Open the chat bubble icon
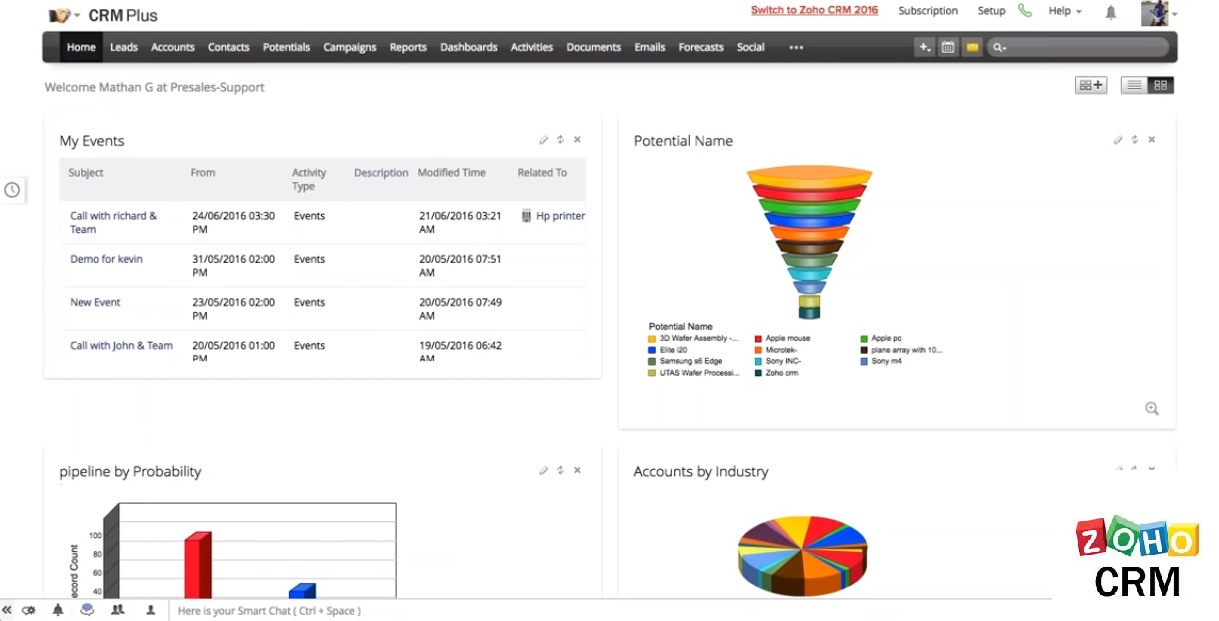 (87, 609)
